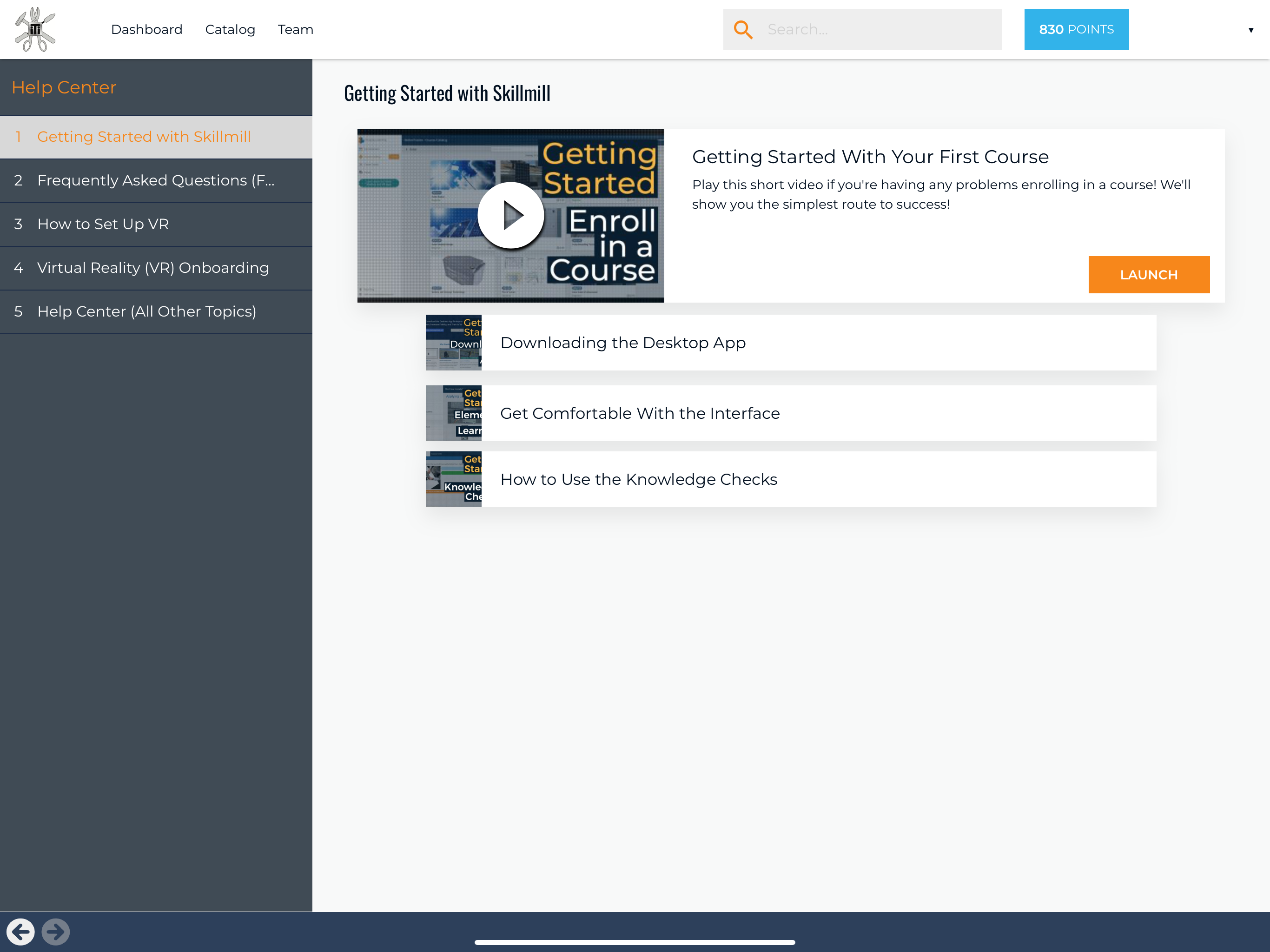Select Help Center (All Other Topics) item
This screenshot has height=952, width=1270.
coord(156,311)
